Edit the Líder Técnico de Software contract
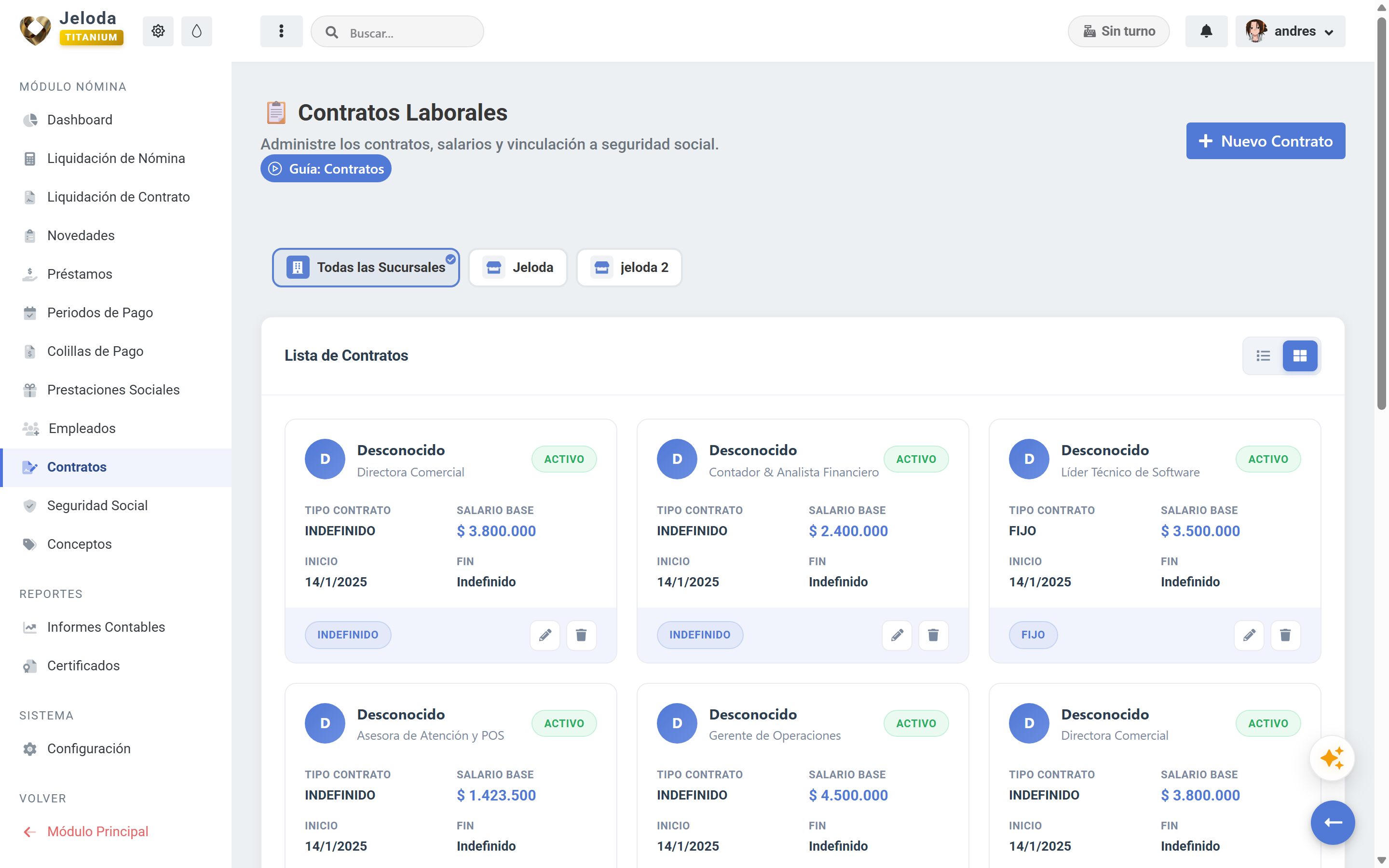The width and height of the screenshot is (1389, 868). pos(1249,635)
